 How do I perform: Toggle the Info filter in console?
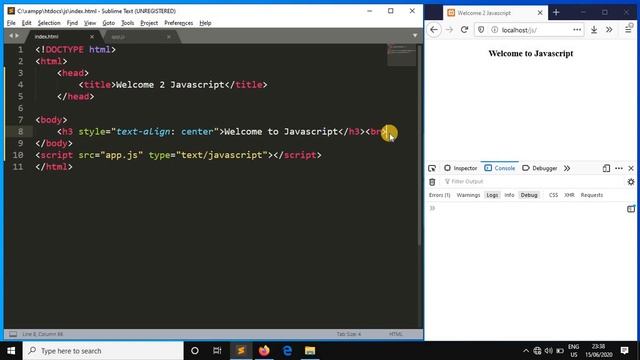click(509, 195)
